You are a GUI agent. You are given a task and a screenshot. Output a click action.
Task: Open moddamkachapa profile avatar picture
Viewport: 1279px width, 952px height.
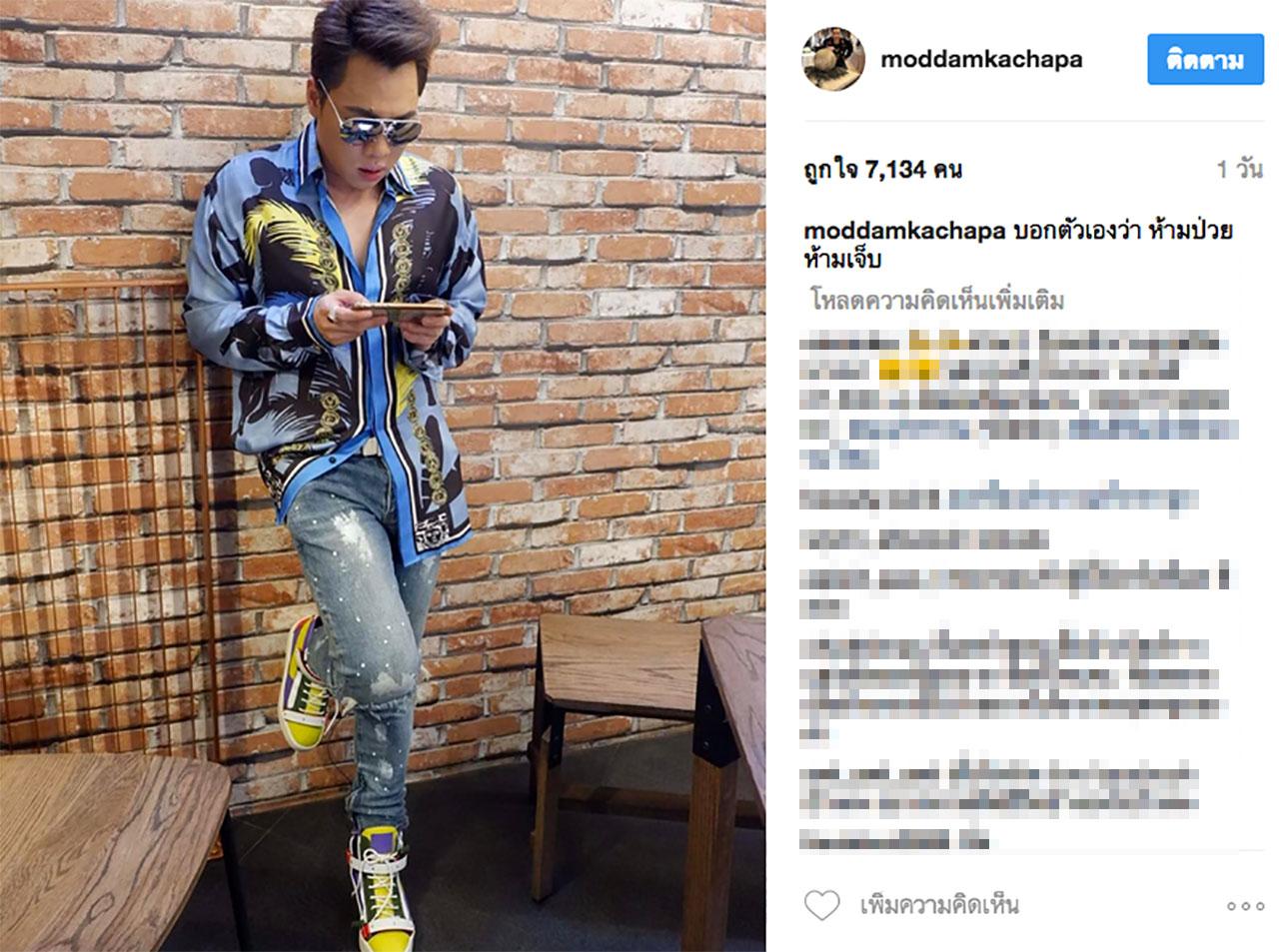[833, 59]
